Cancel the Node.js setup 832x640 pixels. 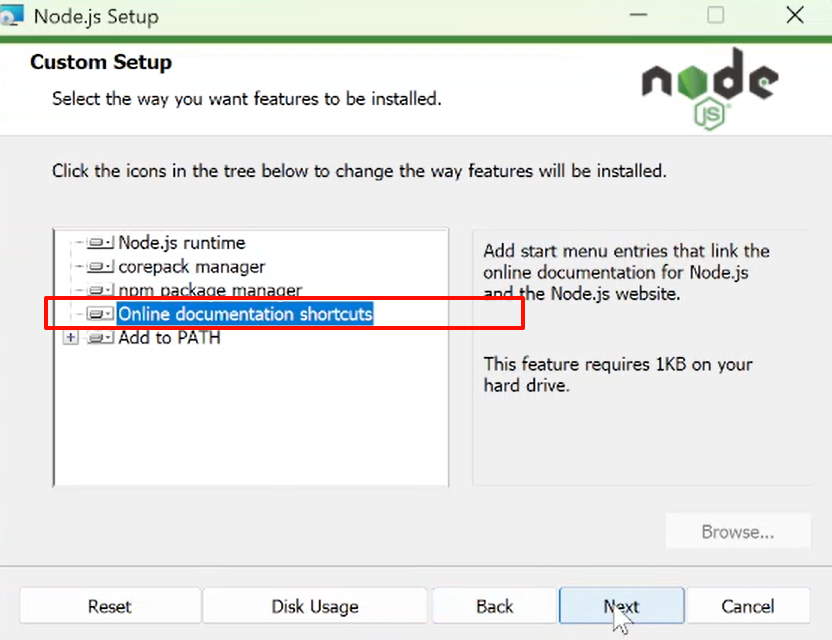pos(748,606)
